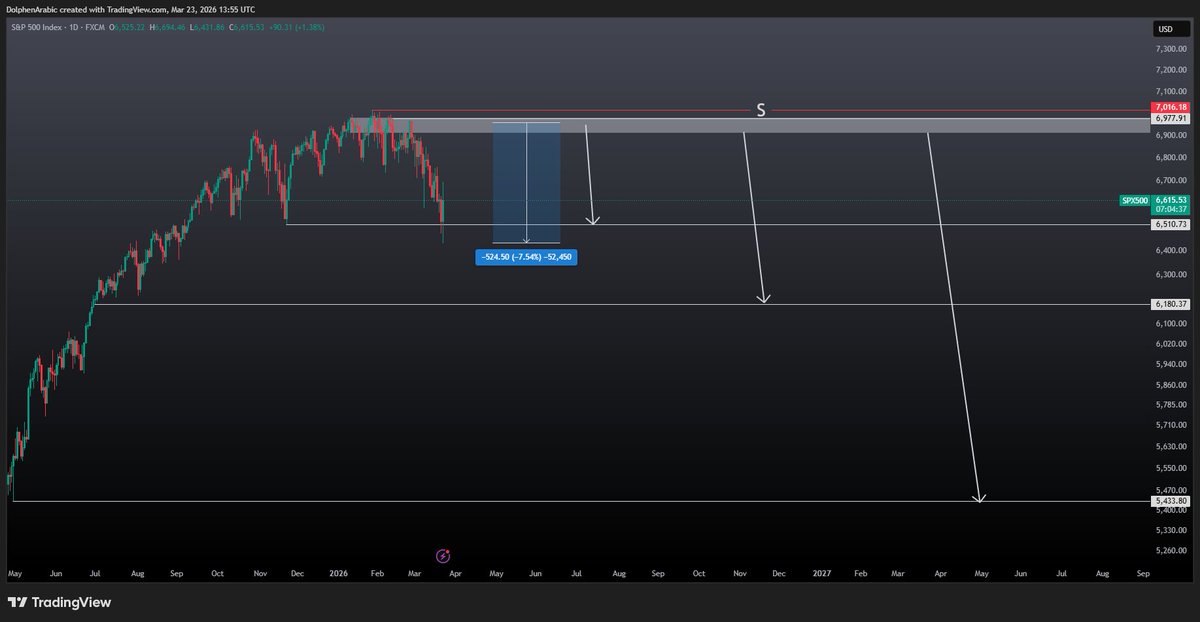Screen dimensions: 1200x622
Task: Click the current price 6,615.53 tag
Action: point(1170,200)
